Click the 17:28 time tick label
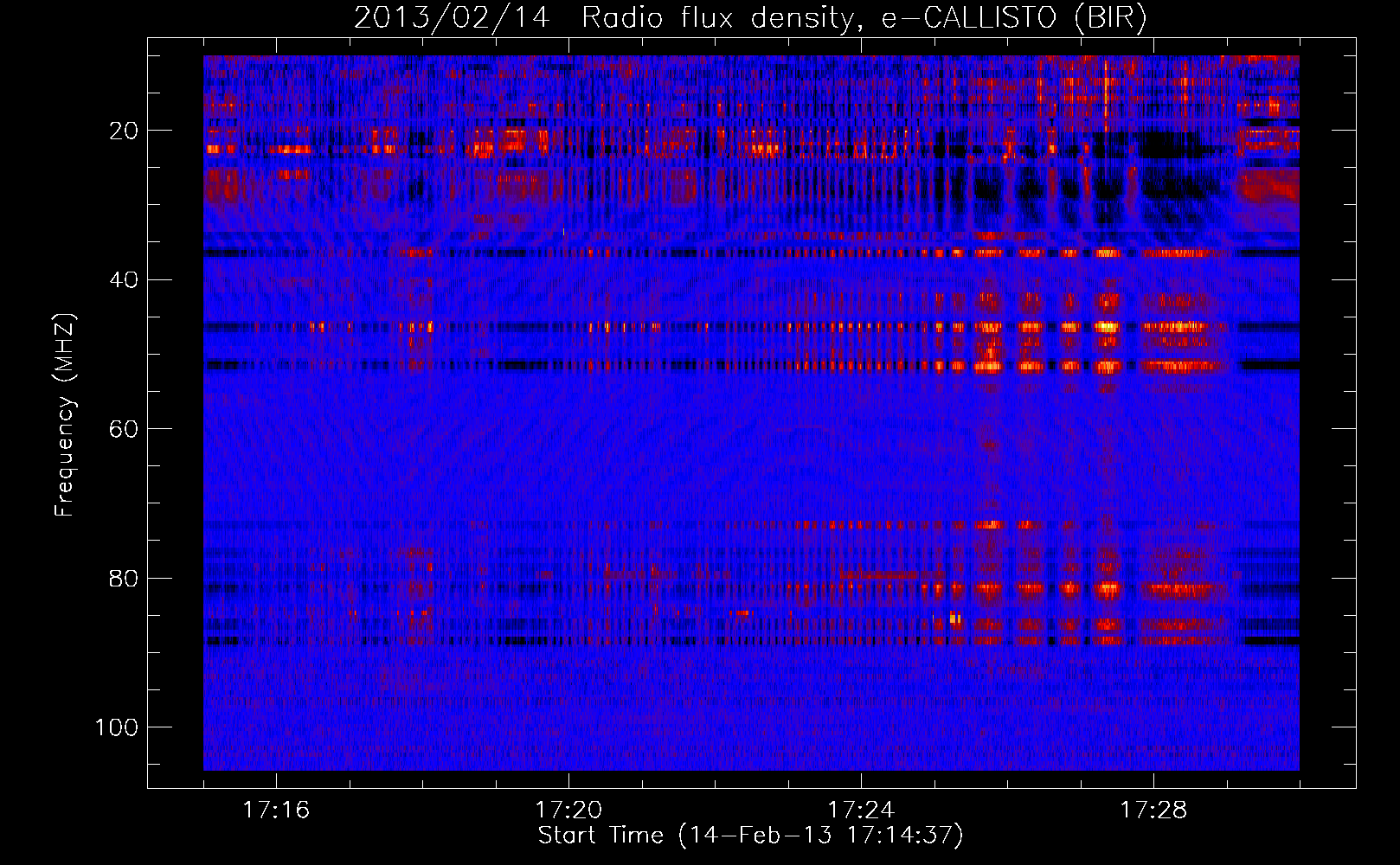 point(1153,811)
